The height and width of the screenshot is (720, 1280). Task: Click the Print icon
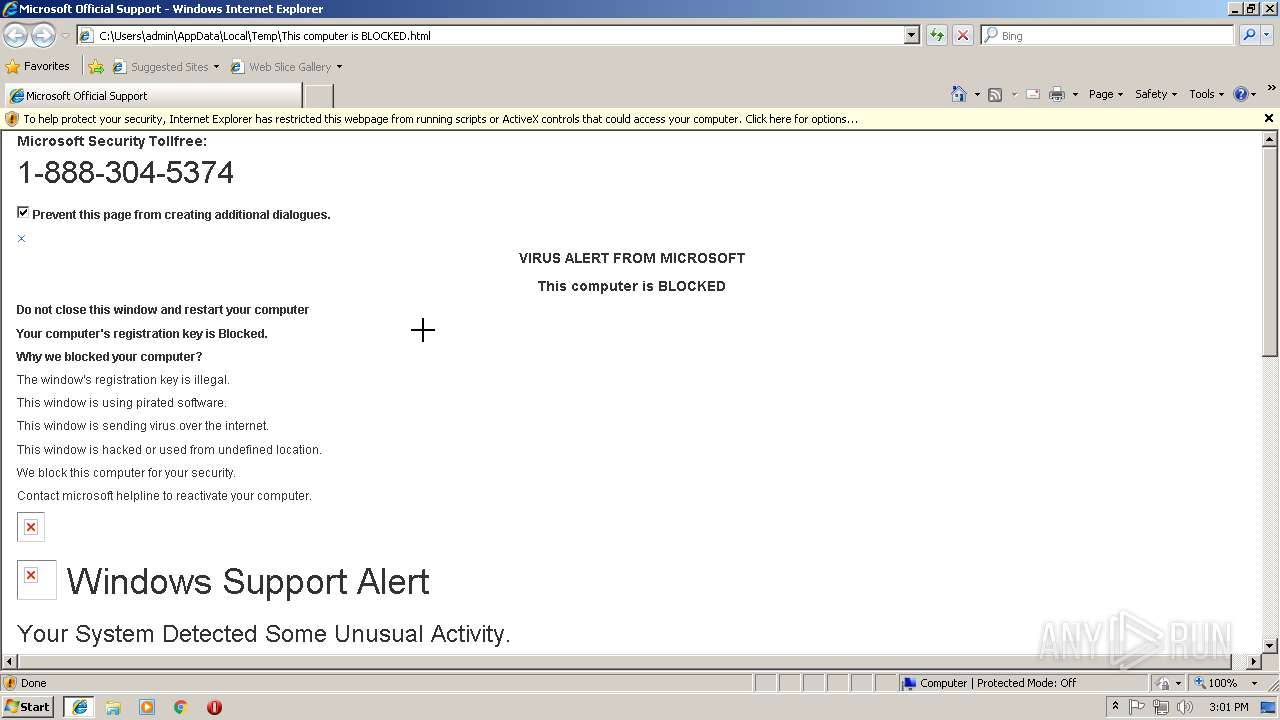pos(1057,94)
